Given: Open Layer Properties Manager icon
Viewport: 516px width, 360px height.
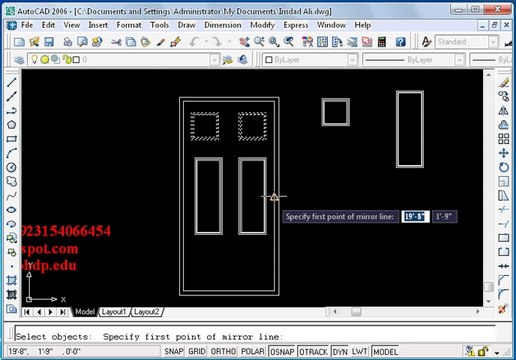Looking at the screenshot, I should (x=19, y=60).
